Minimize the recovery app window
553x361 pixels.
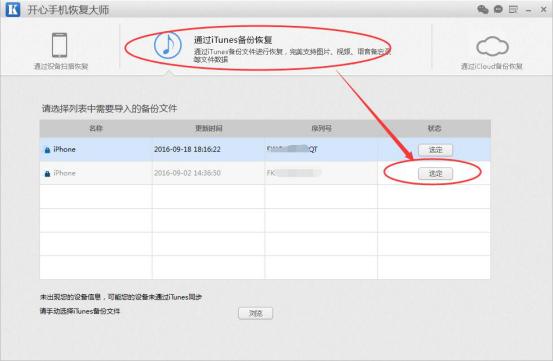pyautogui.click(x=528, y=11)
